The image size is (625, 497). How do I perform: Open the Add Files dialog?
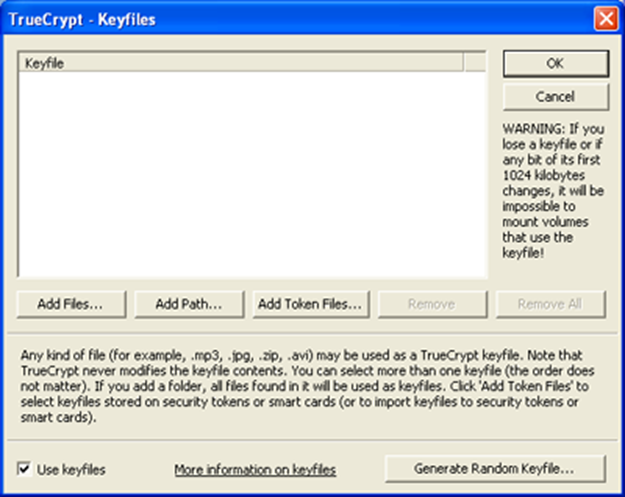tap(71, 304)
